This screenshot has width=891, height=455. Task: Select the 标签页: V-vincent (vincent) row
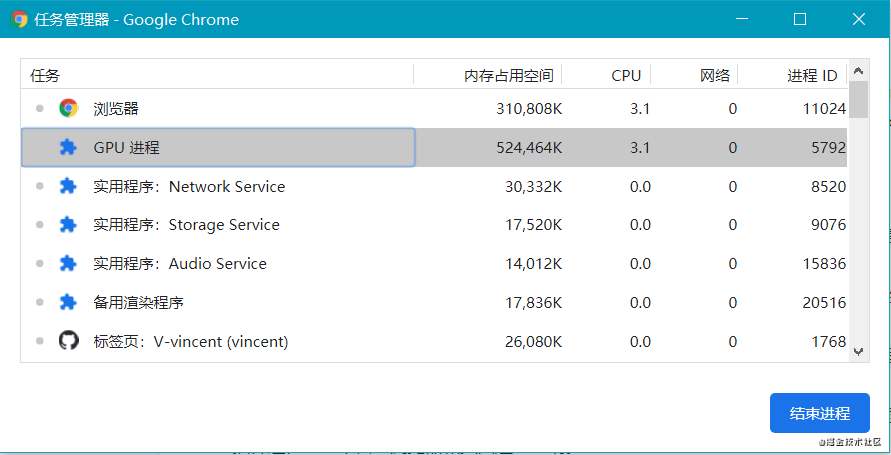(435, 341)
